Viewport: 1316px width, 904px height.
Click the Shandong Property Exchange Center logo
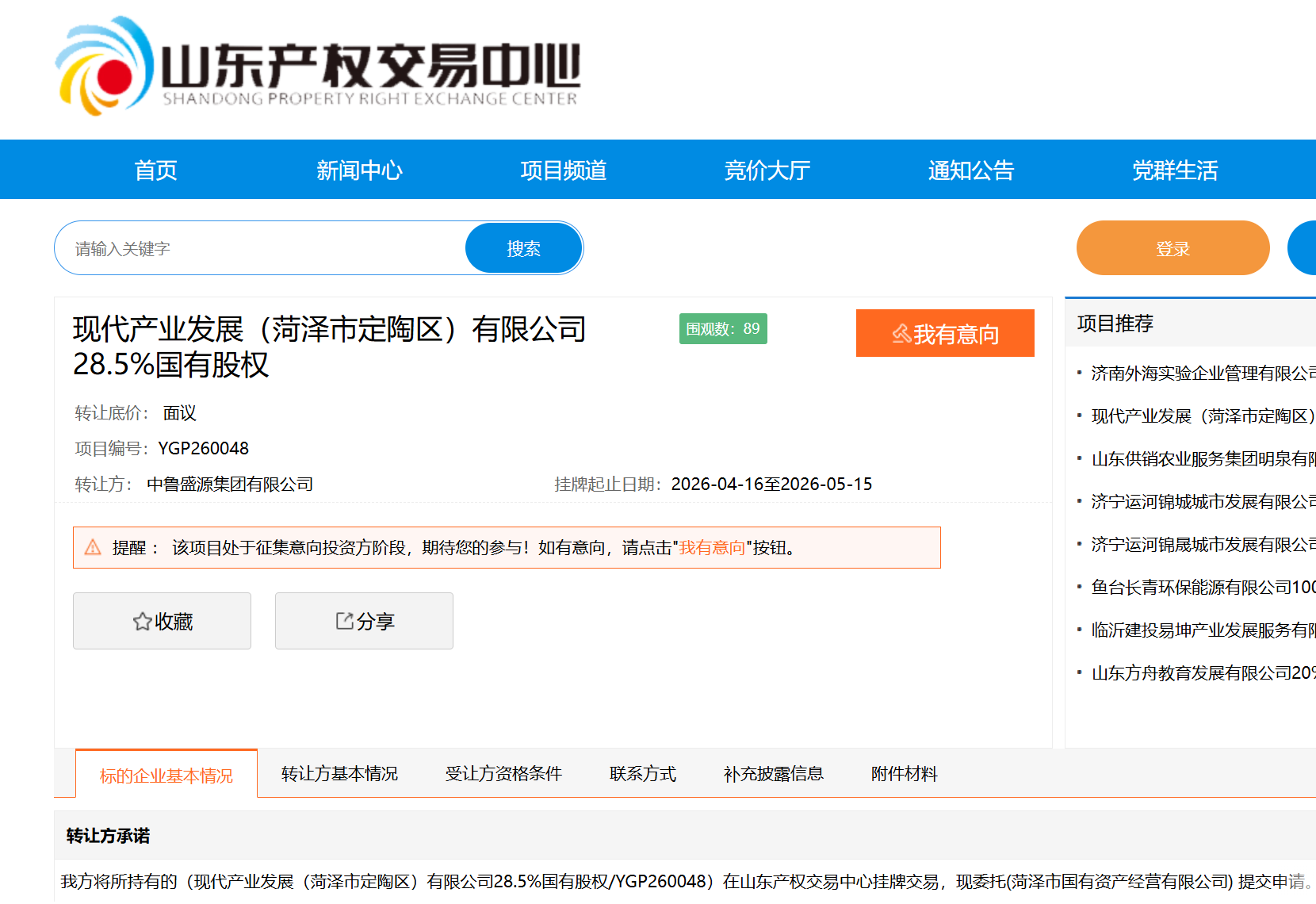coord(317,67)
